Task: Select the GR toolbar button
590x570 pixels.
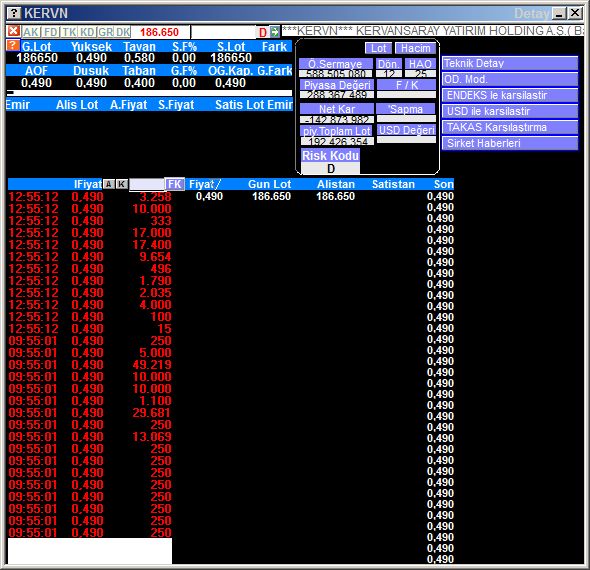Action: coord(105,32)
